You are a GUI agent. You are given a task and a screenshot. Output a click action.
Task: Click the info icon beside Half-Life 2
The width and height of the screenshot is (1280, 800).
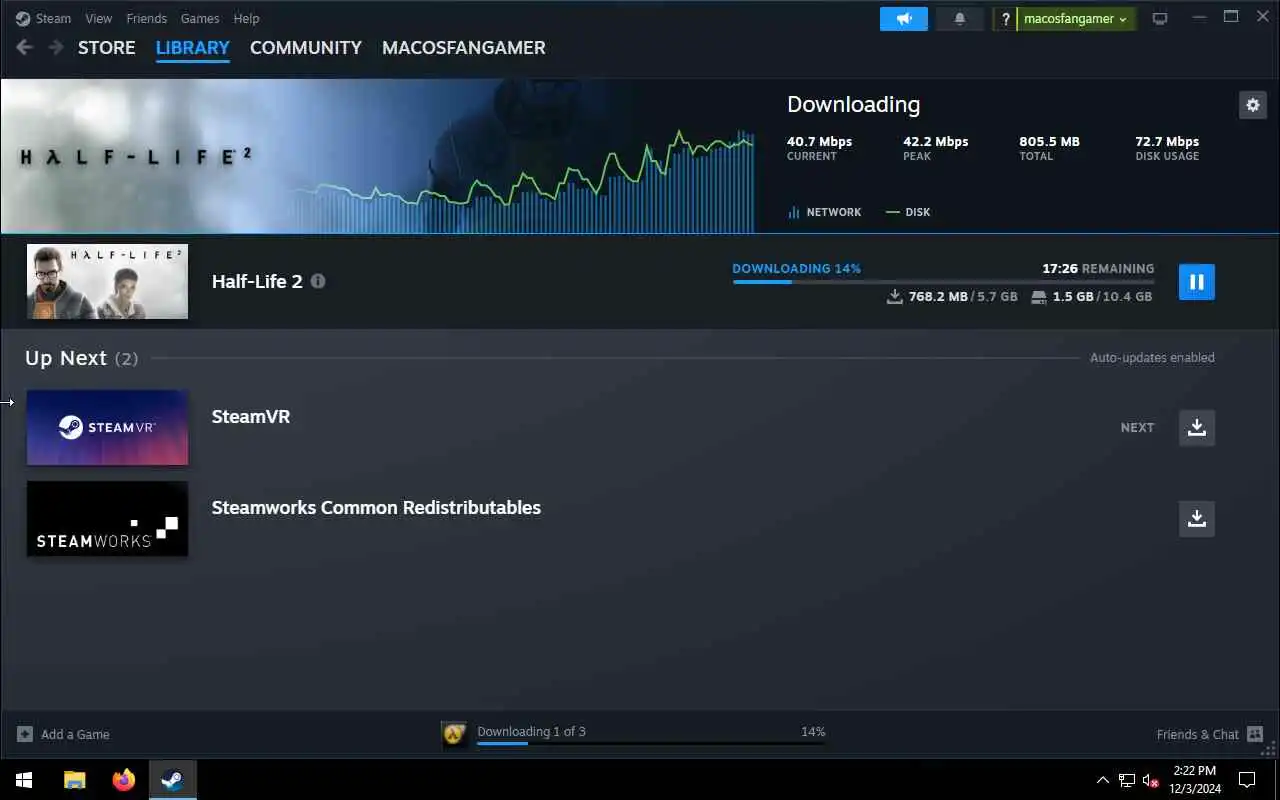point(318,281)
